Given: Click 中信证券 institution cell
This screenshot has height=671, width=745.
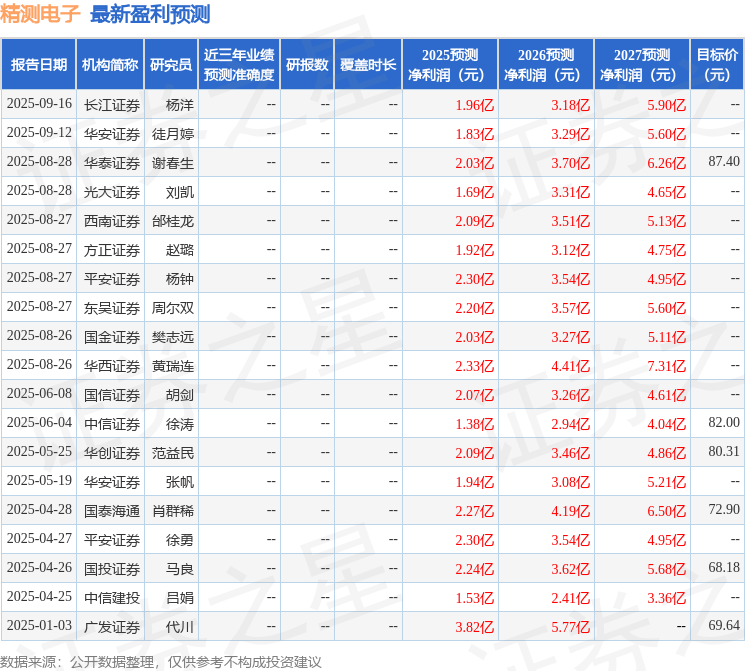Looking at the screenshot, I should [112, 424].
